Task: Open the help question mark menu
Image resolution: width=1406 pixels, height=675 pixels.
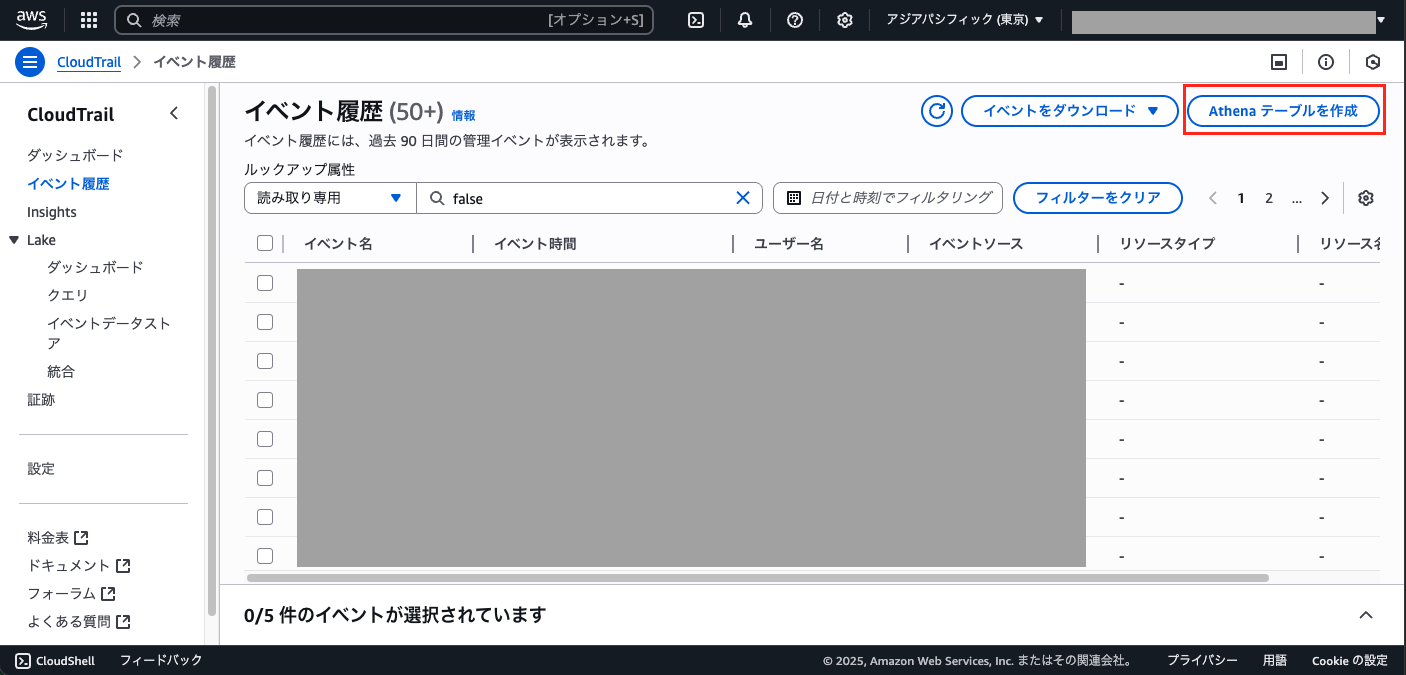Action: [795, 20]
